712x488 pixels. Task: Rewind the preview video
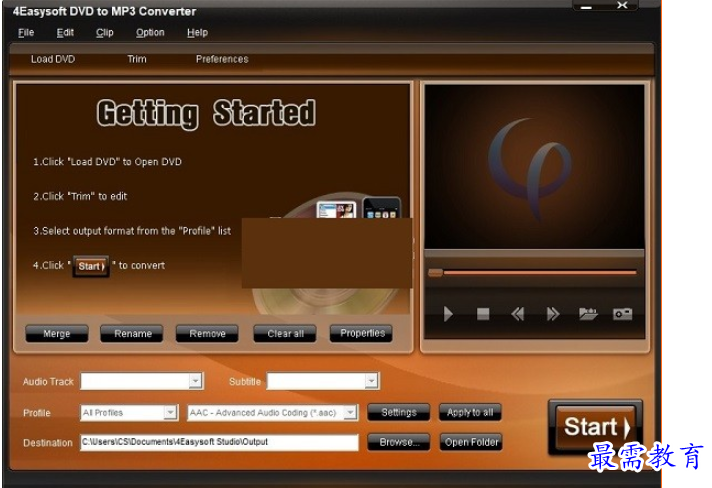pyautogui.click(x=518, y=314)
